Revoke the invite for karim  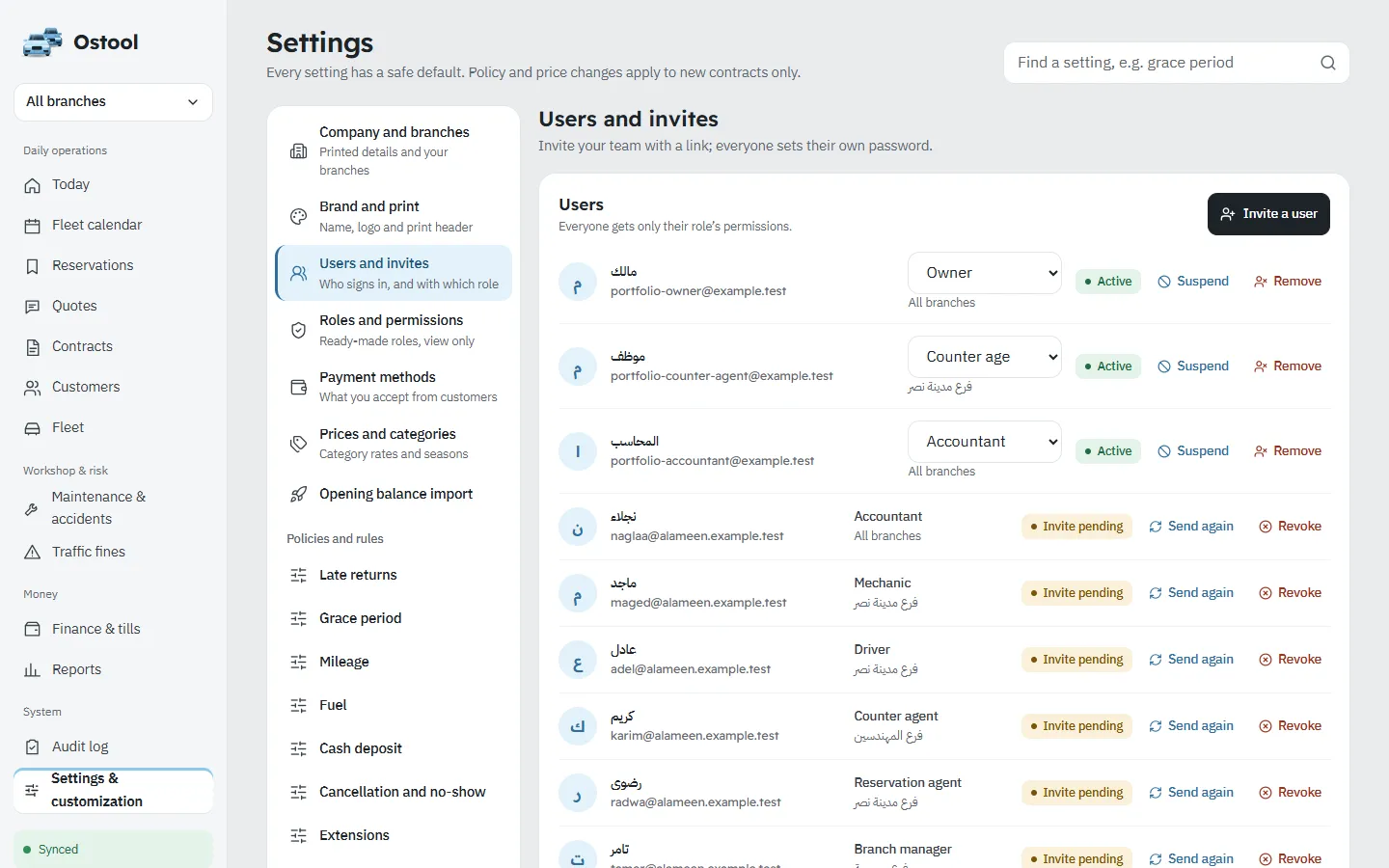click(x=1291, y=726)
